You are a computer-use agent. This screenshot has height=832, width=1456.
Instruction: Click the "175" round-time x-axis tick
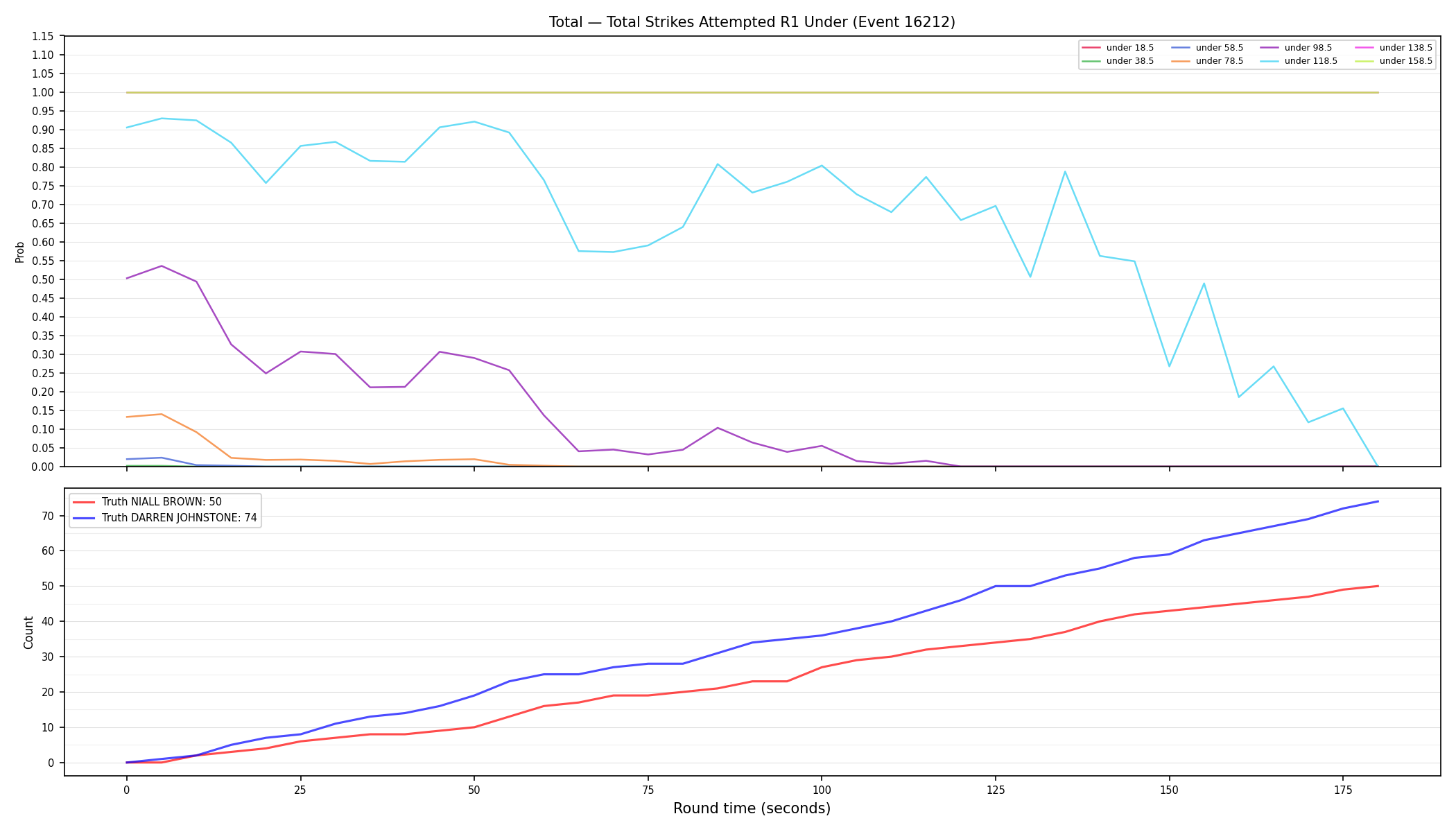(x=1343, y=789)
